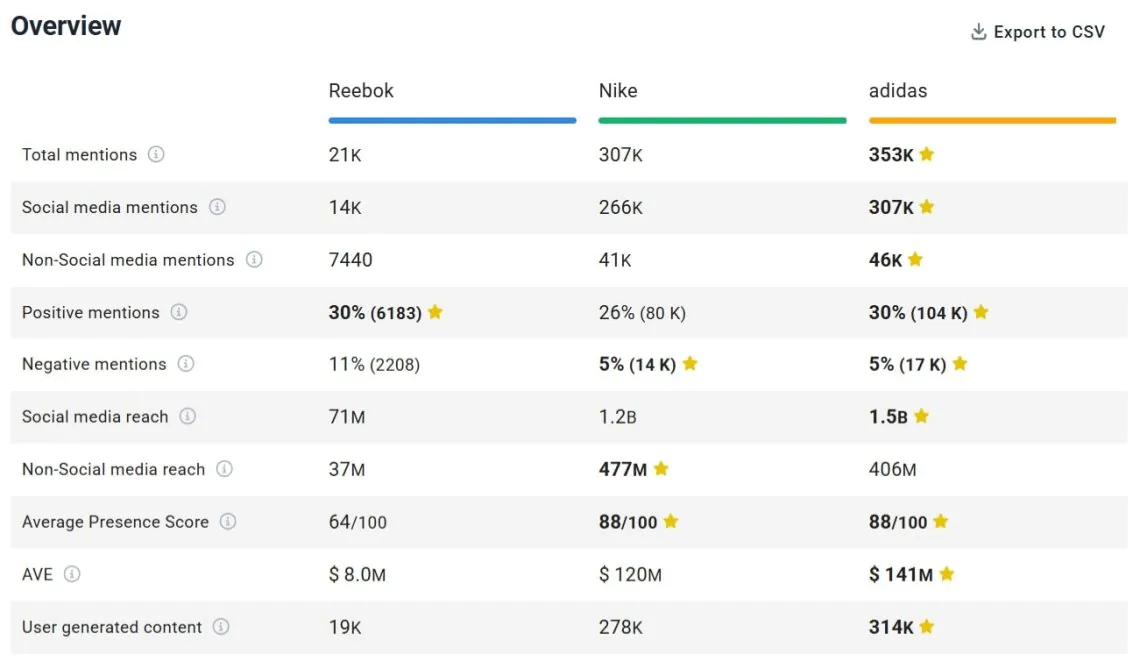Click Nike's 41K value
This screenshot has width=1140, height=669.
(x=615, y=260)
